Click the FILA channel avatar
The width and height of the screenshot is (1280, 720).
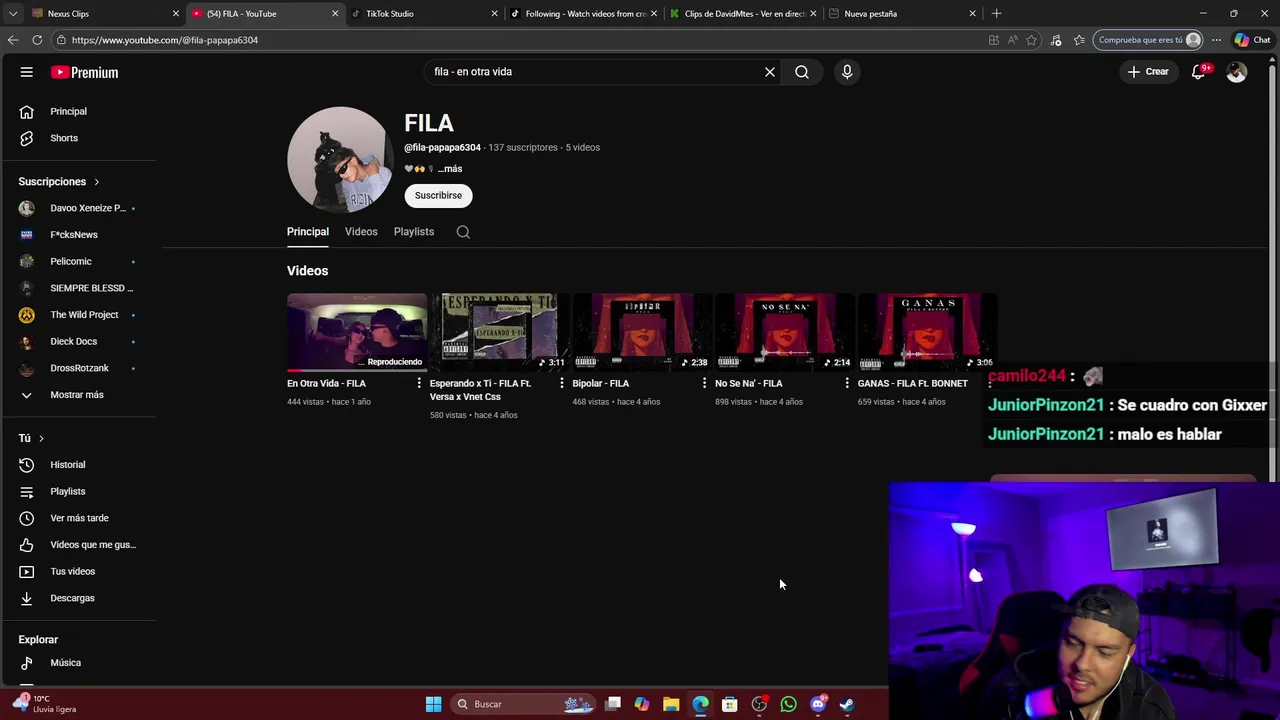(x=340, y=160)
